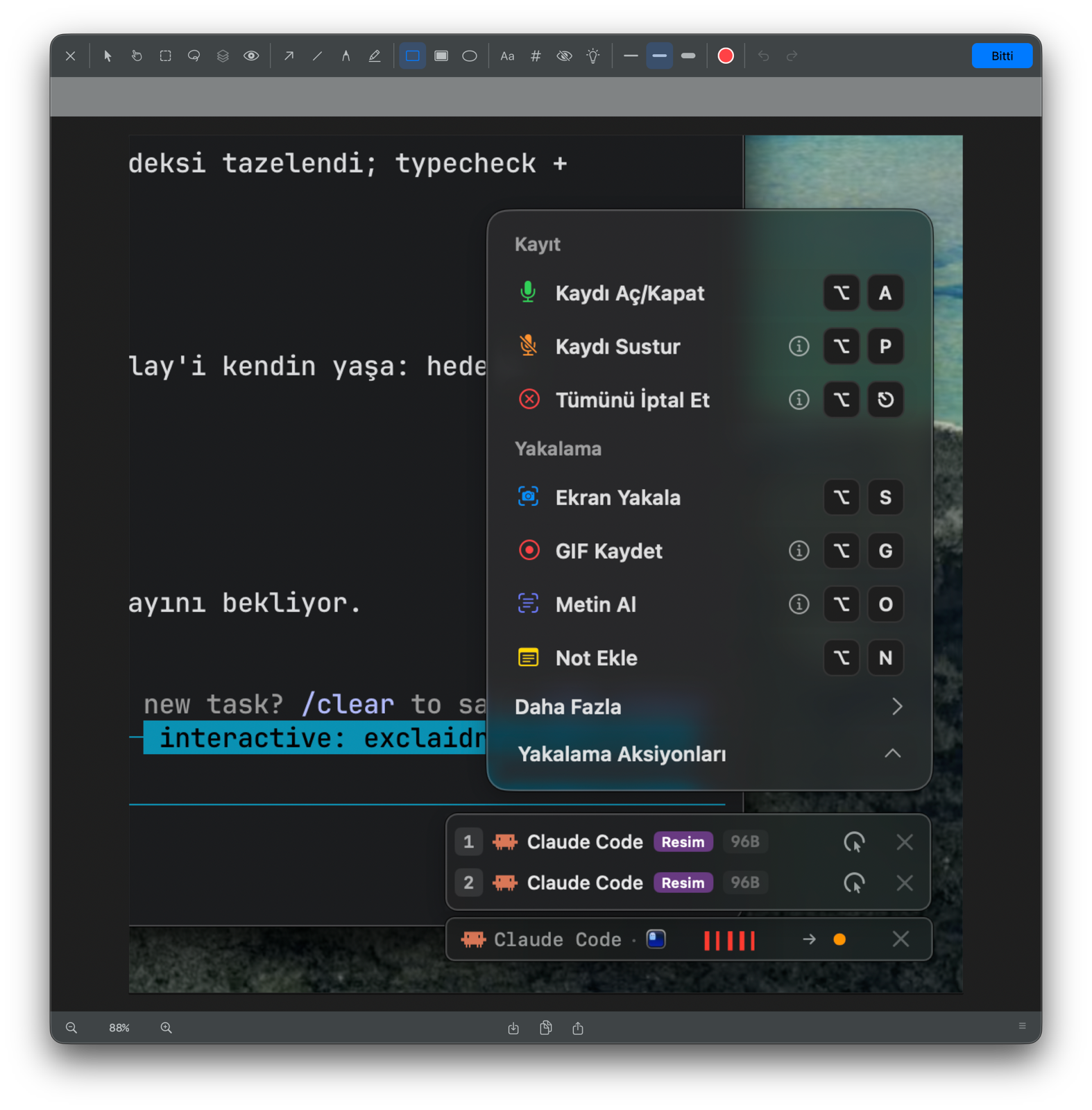
Task: Save the image with the download icon
Action: [x=513, y=1028]
